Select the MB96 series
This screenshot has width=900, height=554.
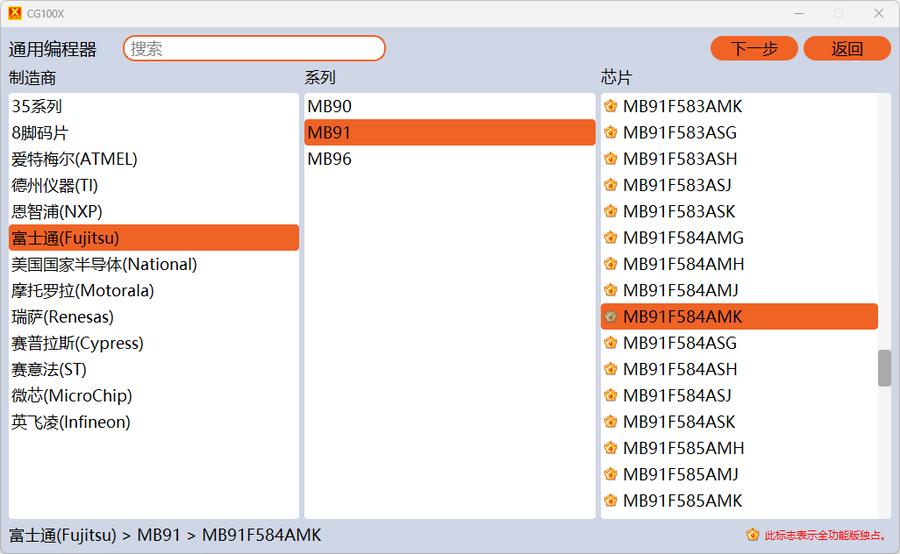330,159
